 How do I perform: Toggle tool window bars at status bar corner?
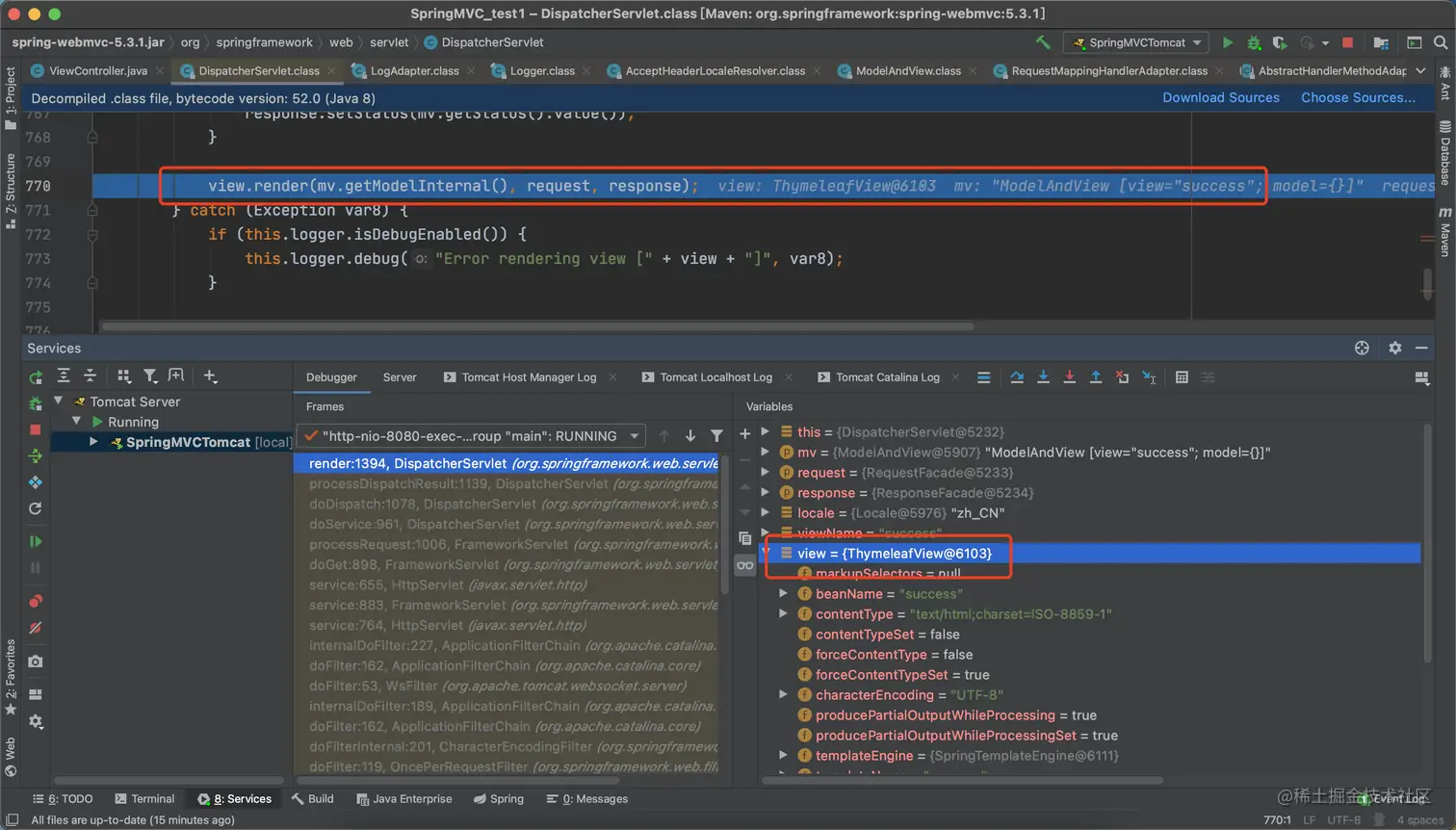[13, 819]
